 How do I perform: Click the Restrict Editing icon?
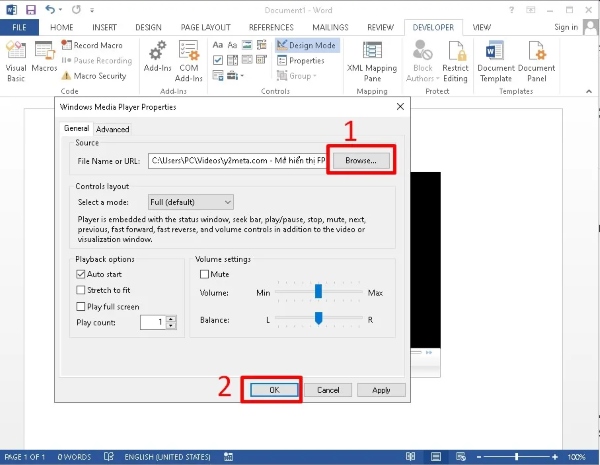(x=455, y=62)
